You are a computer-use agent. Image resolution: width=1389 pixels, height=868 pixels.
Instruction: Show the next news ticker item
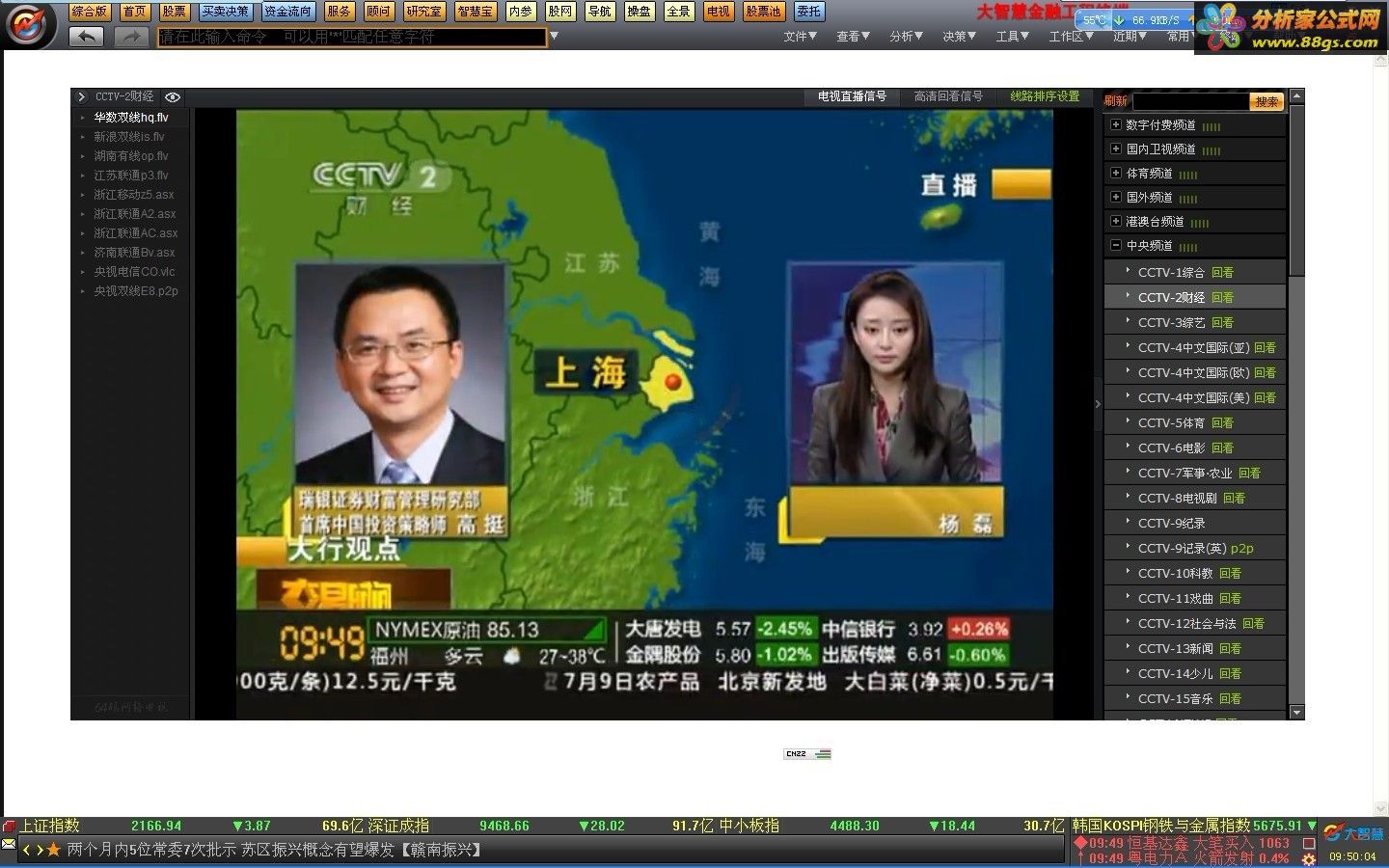[40, 850]
